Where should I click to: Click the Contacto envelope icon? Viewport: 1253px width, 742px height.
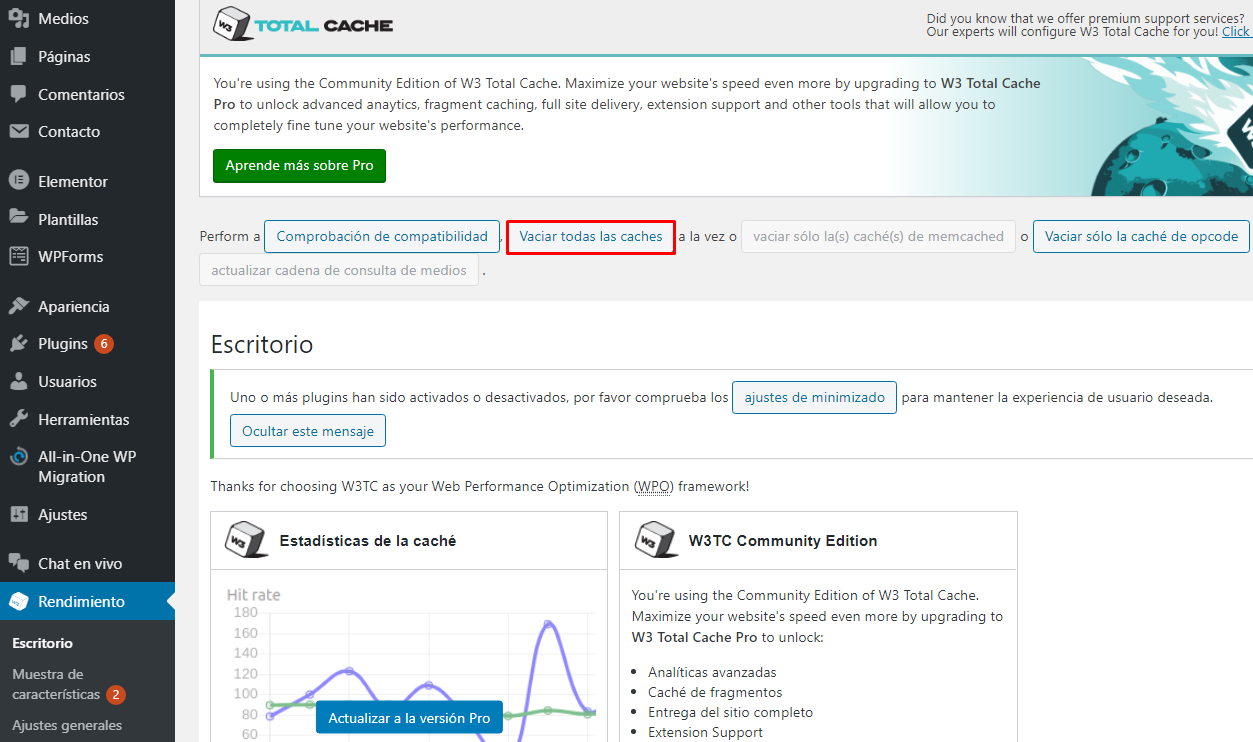18,131
